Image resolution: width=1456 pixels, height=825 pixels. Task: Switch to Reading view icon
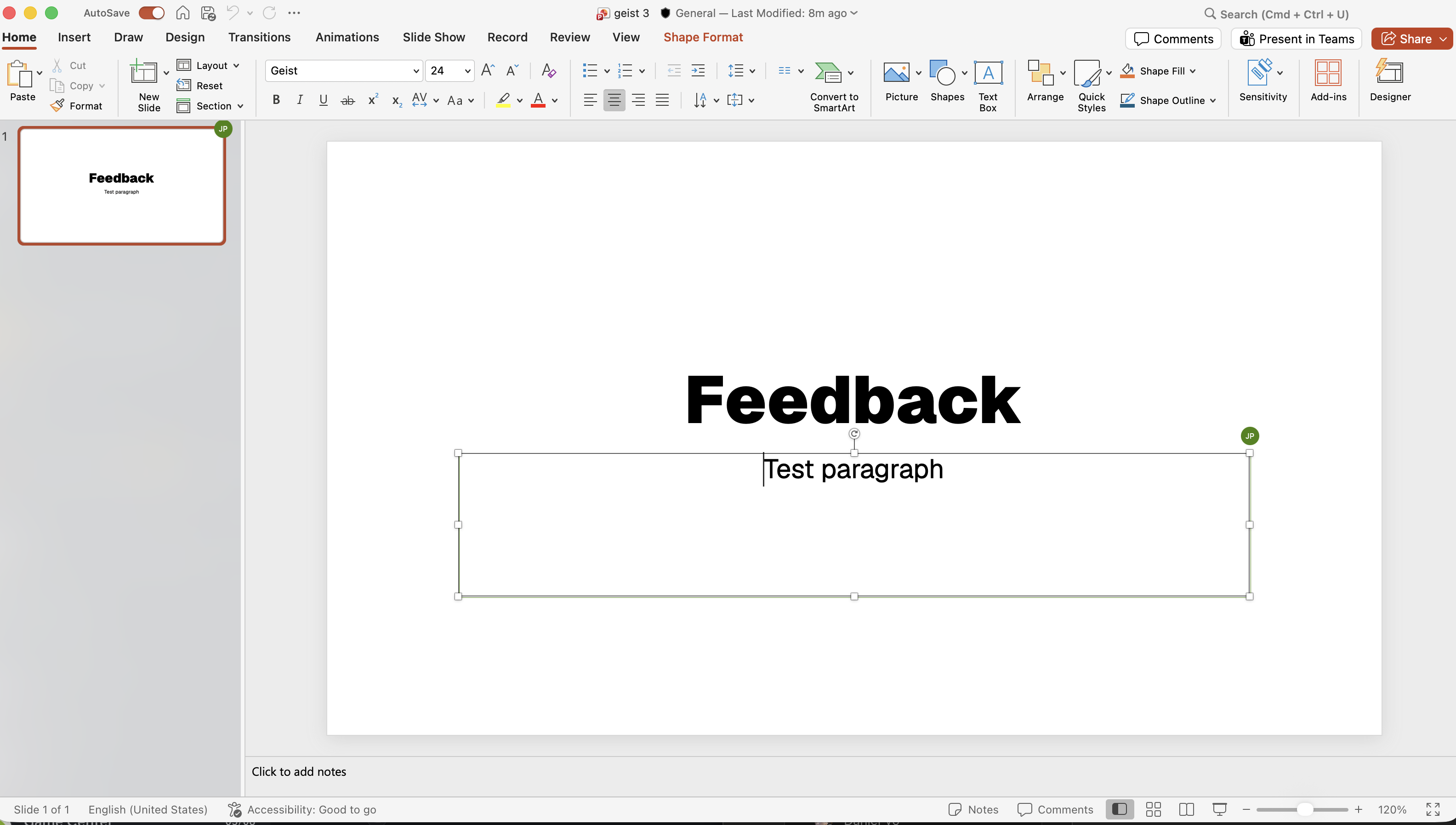1186,809
